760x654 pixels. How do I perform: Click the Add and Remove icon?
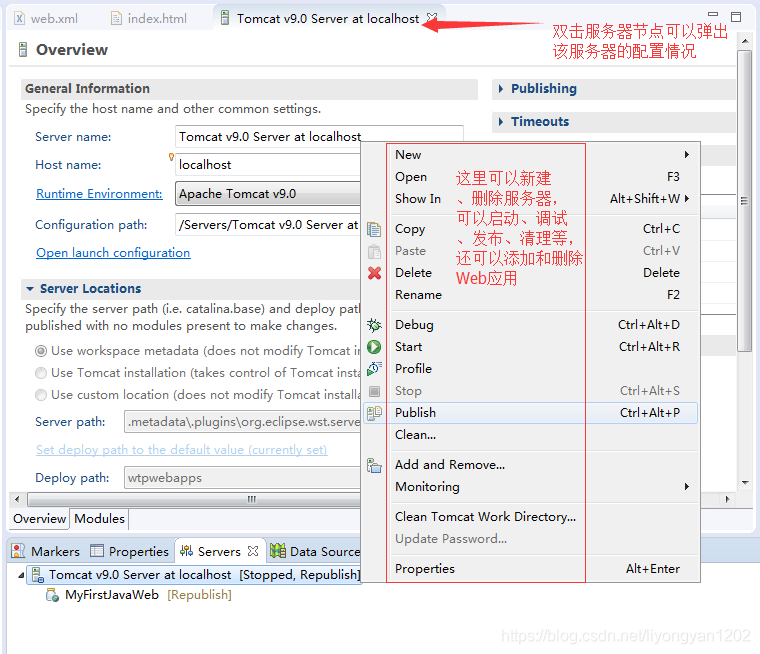pyautogui.click(x=374, y=465)
